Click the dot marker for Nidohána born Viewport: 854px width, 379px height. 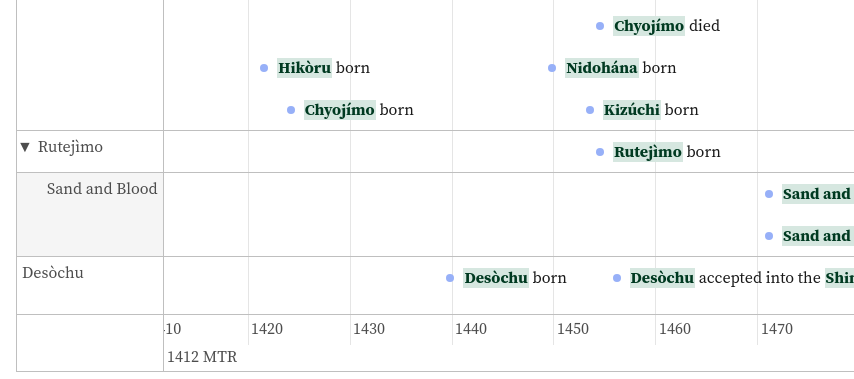coord(552,68)
